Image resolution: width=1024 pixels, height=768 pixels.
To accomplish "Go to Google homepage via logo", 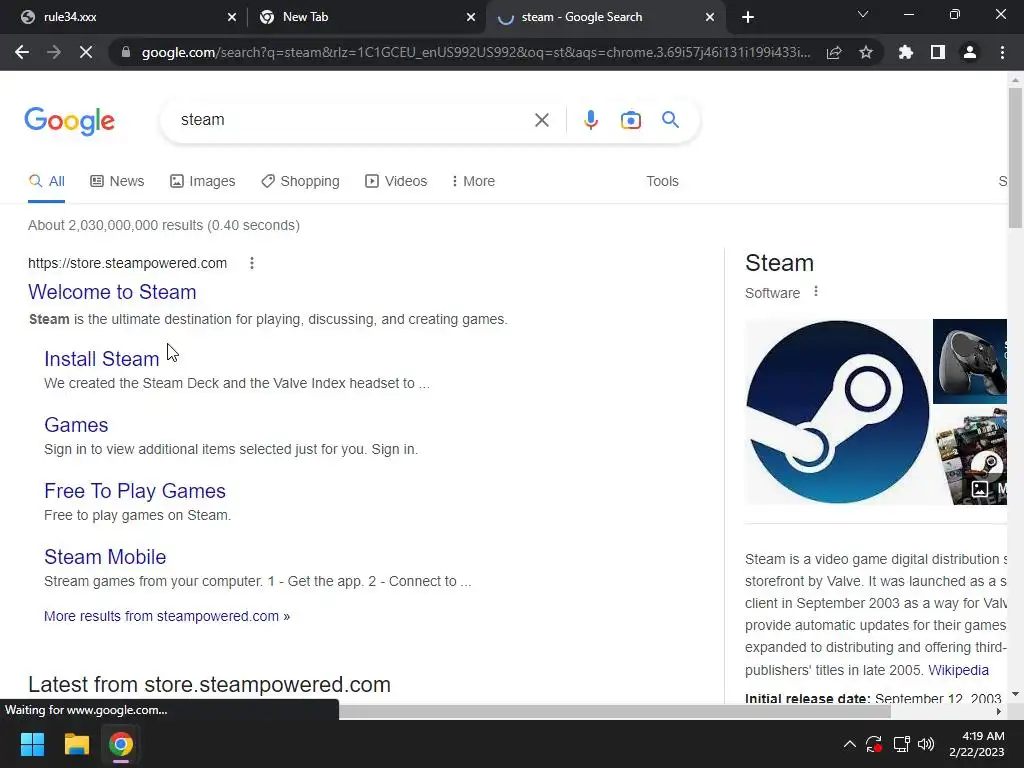I will (x=69, y=121).
